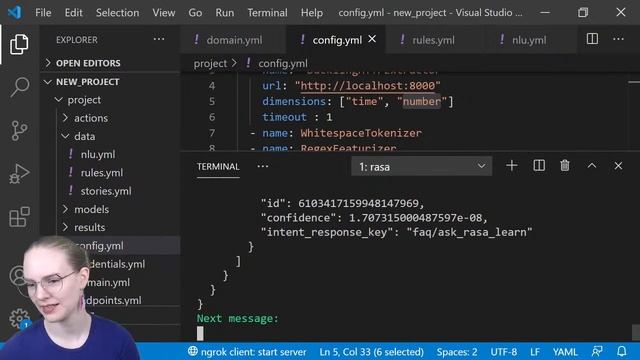Screen dimensions: 640x360
Task: Kill the terminal with trash icon
Action: (565, 166)
